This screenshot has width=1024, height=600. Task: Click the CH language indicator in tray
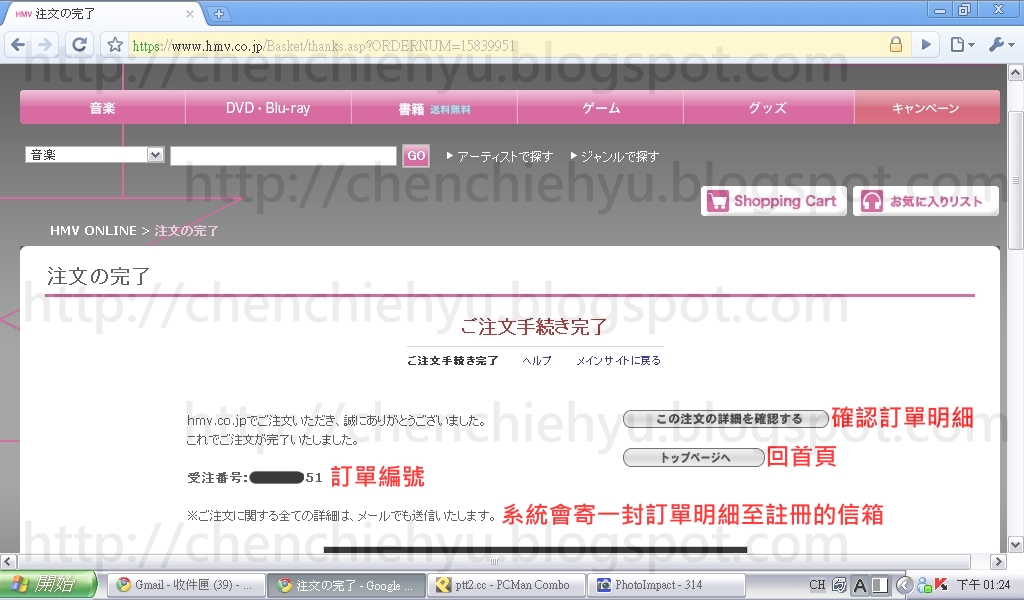click(x=817, y=585)
